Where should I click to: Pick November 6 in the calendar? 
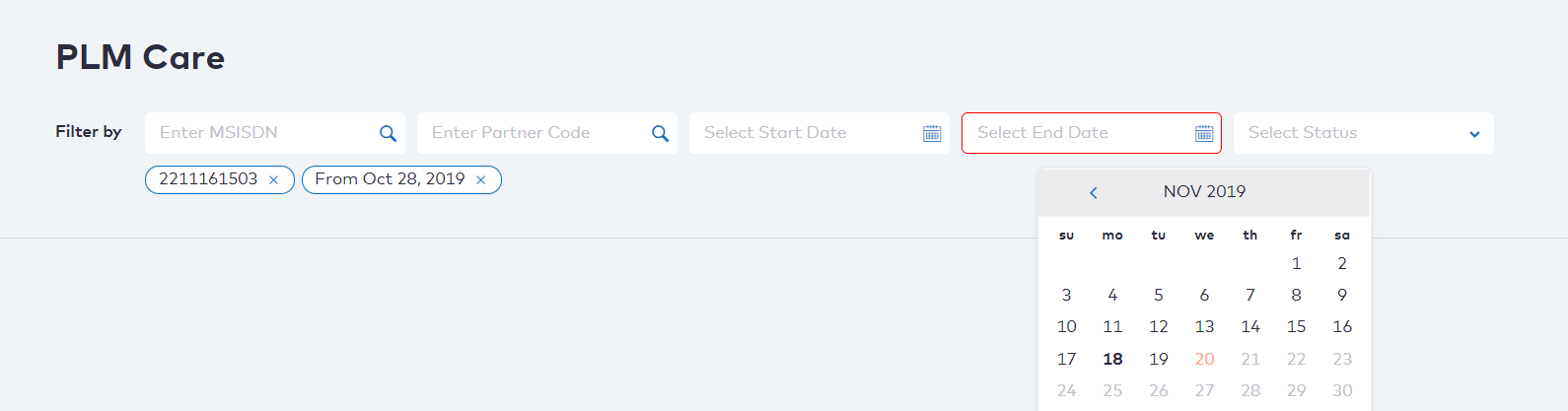tap(1204, 295)
